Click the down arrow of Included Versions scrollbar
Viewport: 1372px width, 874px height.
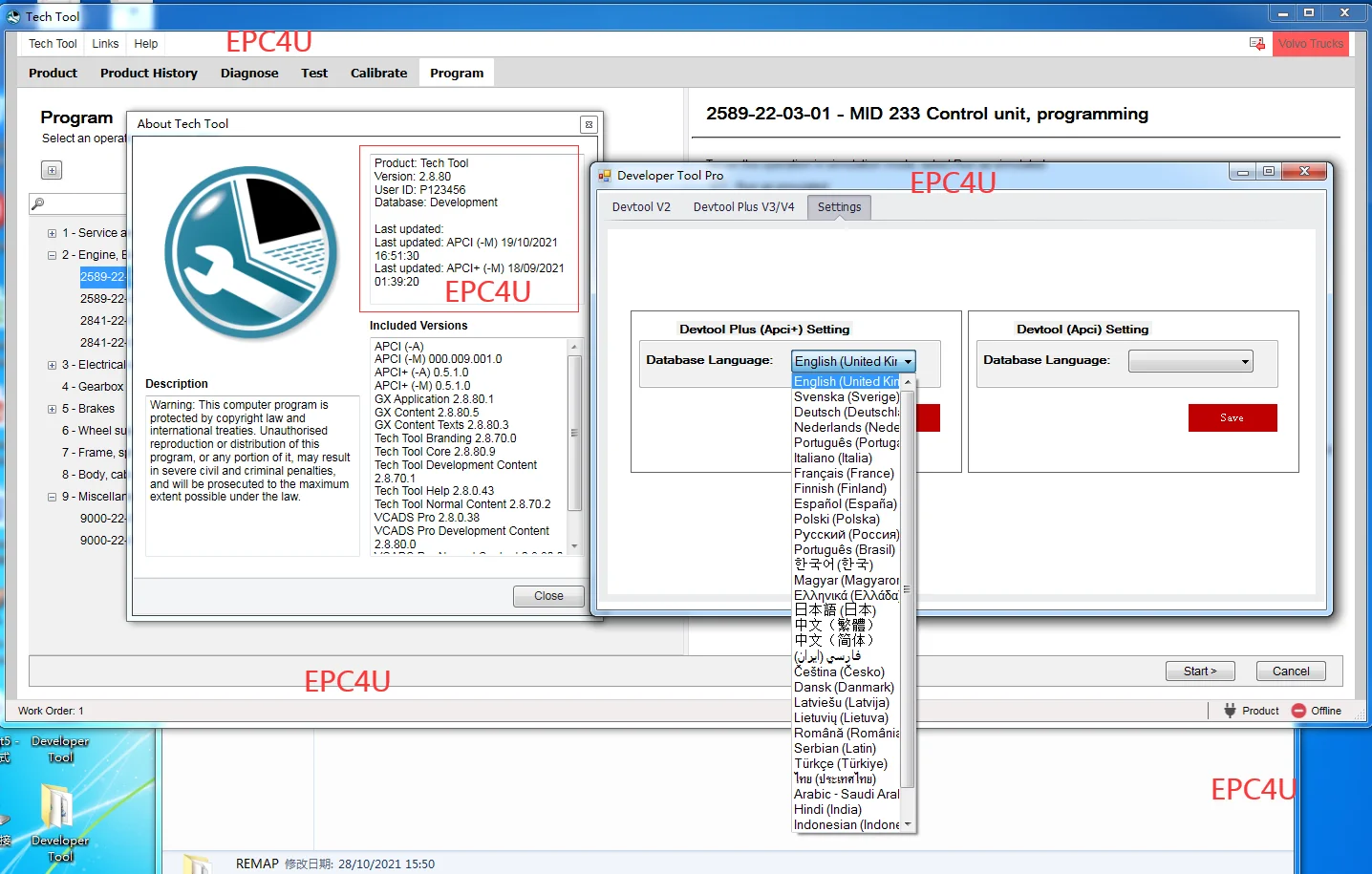574,546
